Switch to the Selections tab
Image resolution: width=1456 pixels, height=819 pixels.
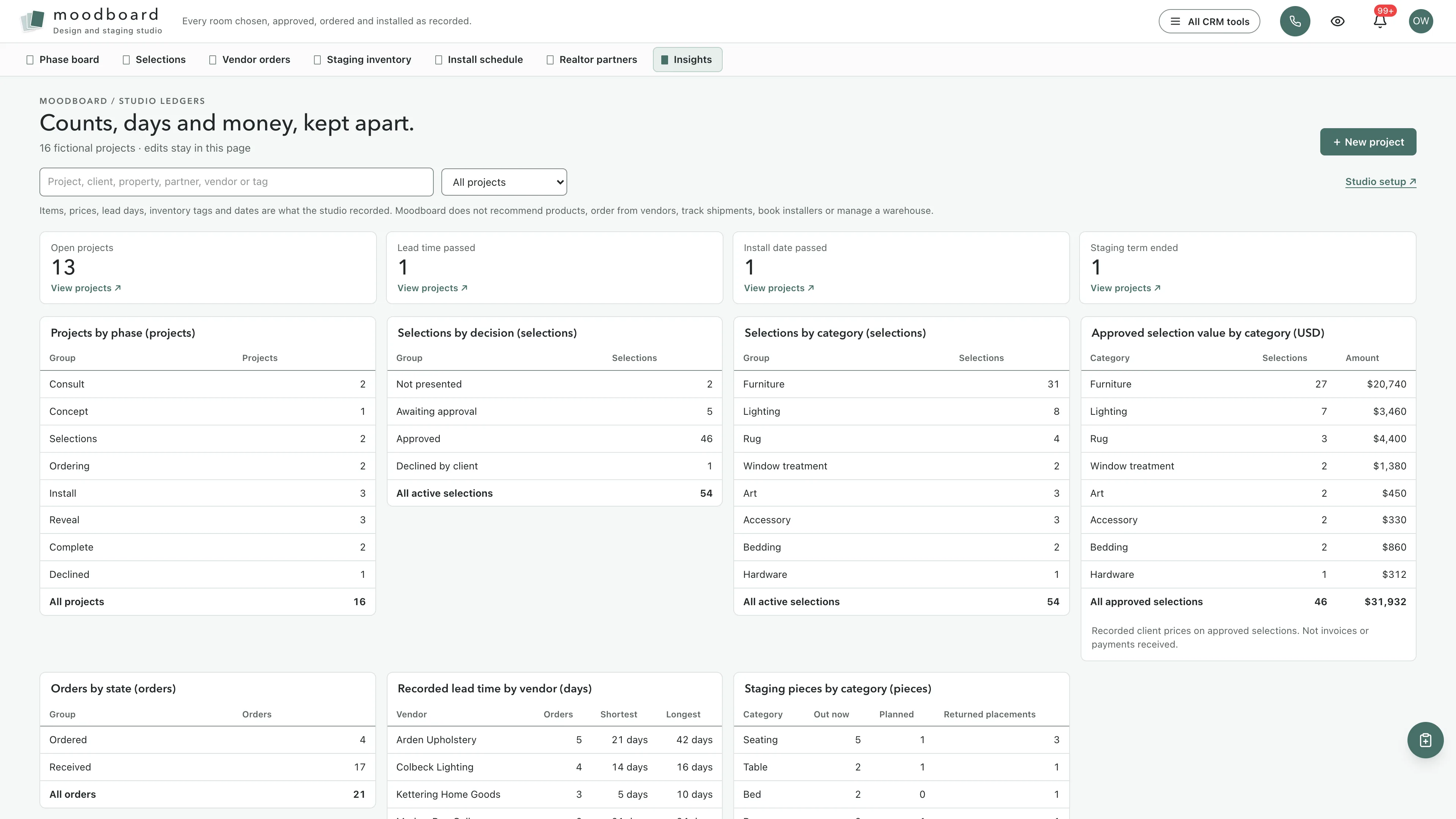point(154,60)
